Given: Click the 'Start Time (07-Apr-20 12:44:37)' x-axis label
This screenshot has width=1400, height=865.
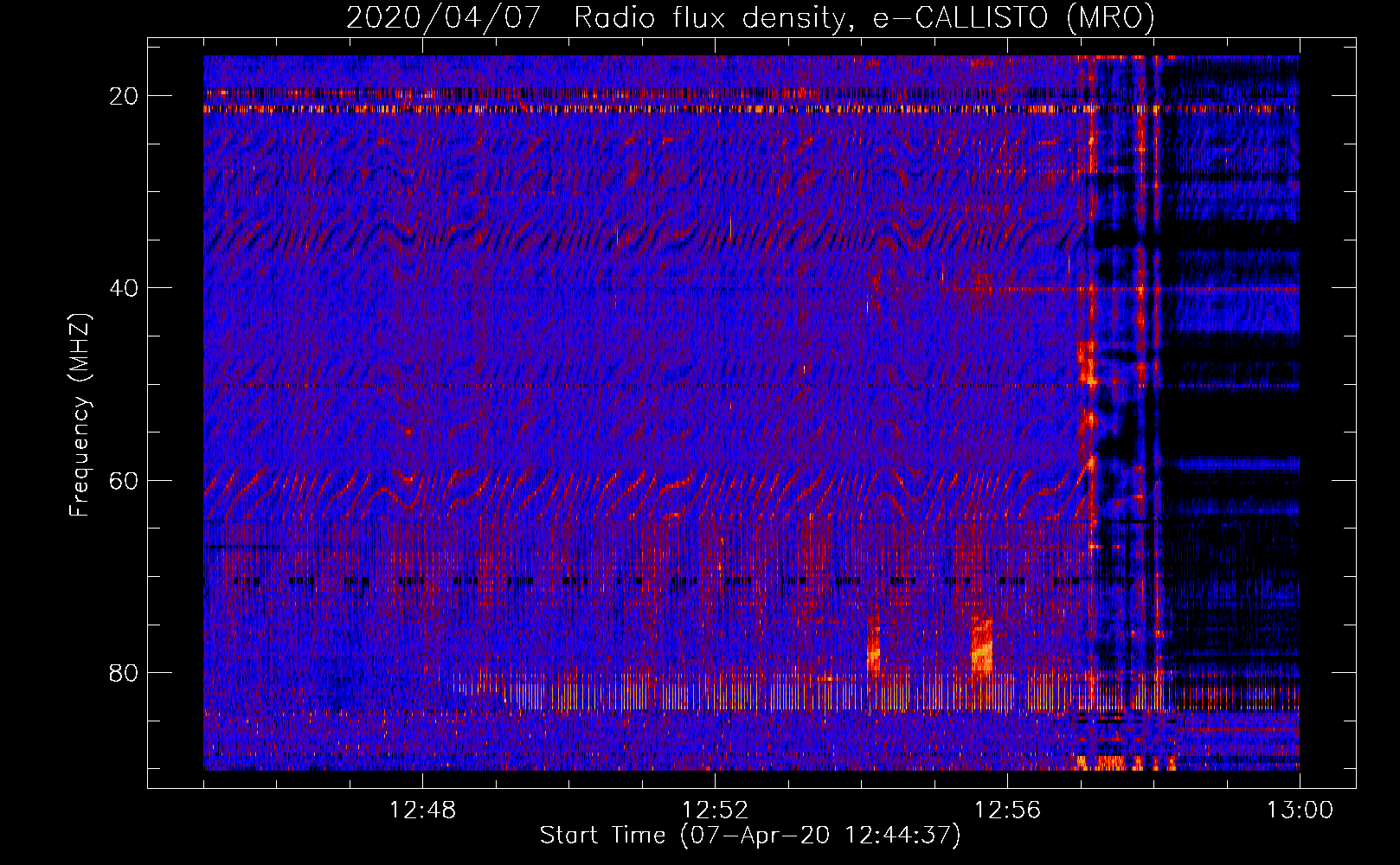Looking at the screenshot, I should (x=750, y=836).
